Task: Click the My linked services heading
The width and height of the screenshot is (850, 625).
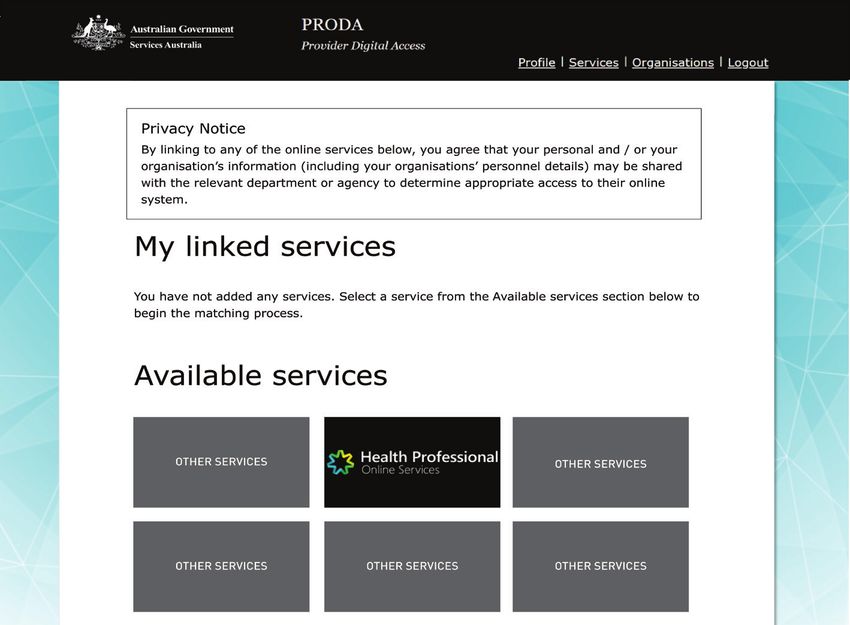Action: tap(265, 247)
